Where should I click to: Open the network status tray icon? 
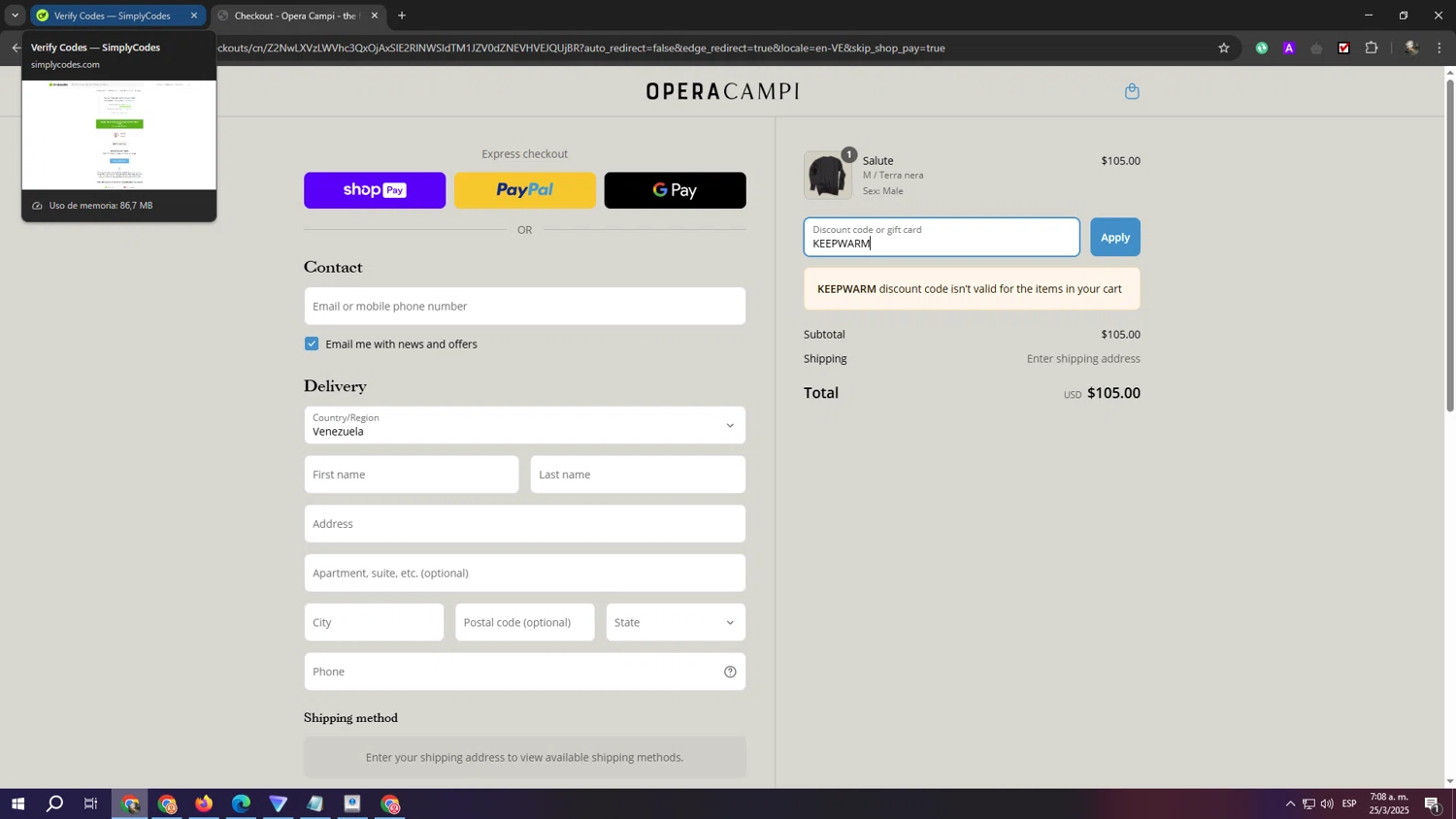[x=1308, y=804]
